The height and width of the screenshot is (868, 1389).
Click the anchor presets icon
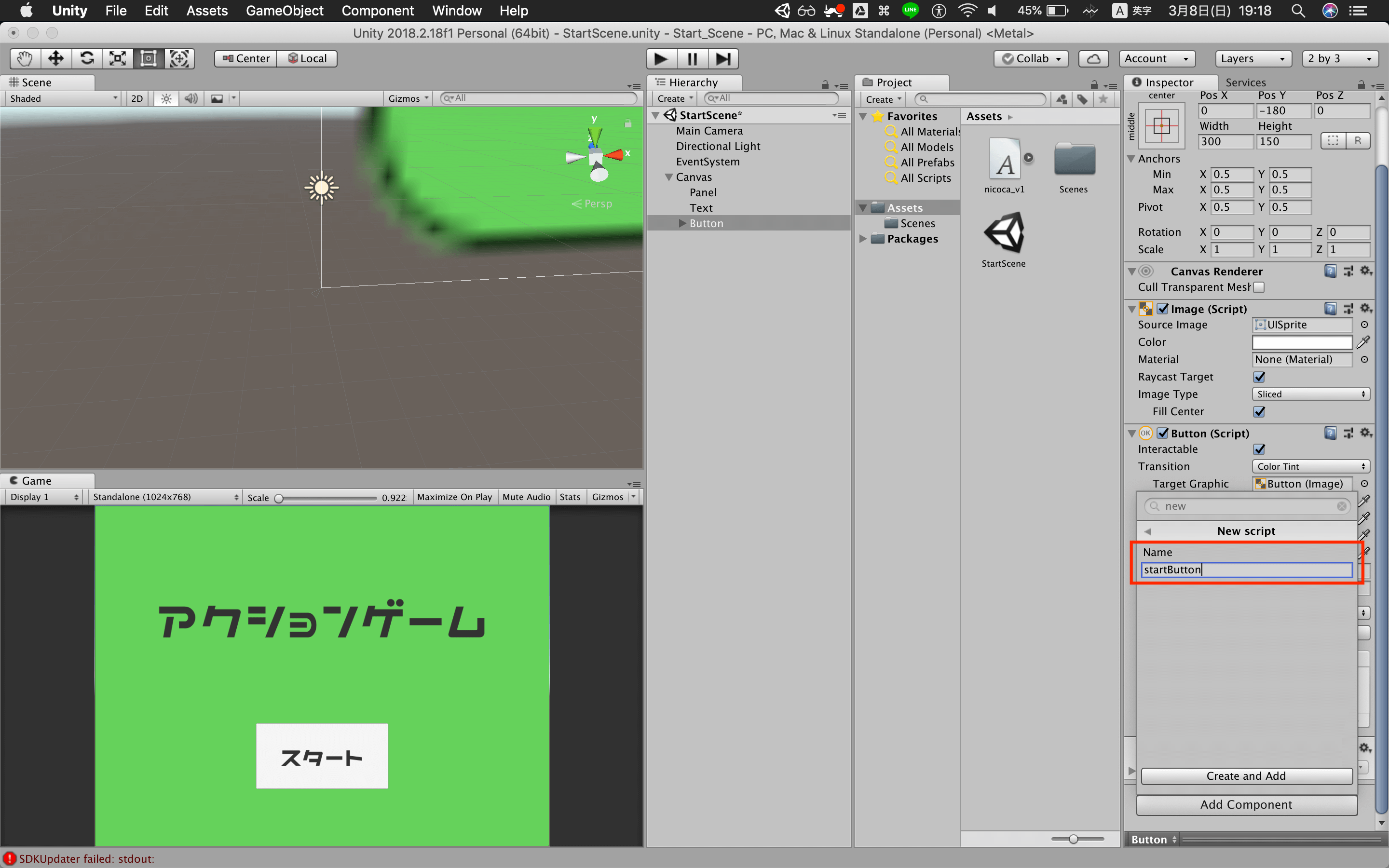[x=1162, y=125]
